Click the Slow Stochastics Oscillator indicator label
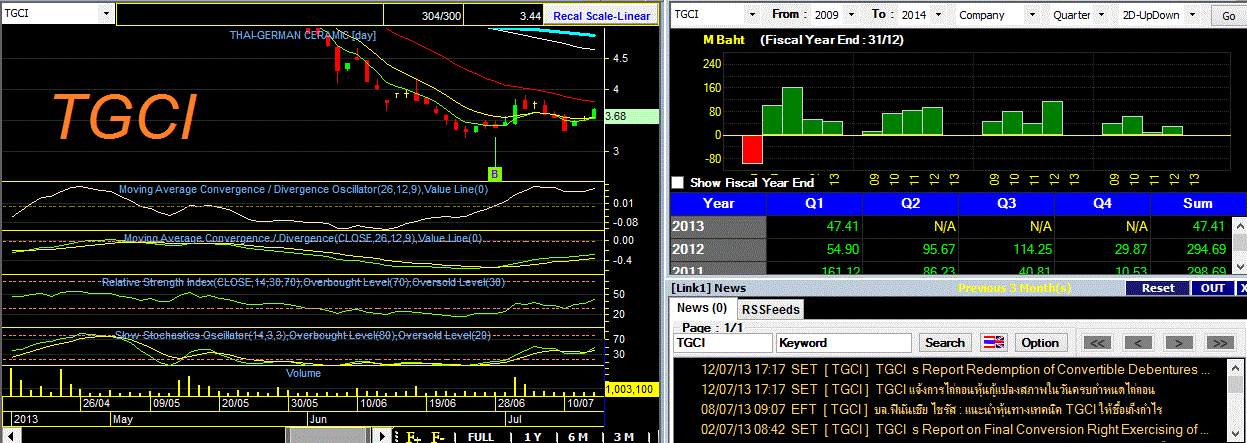This screenshot has height=443, width=1247. pyautogui.click(x=303, y=335)
